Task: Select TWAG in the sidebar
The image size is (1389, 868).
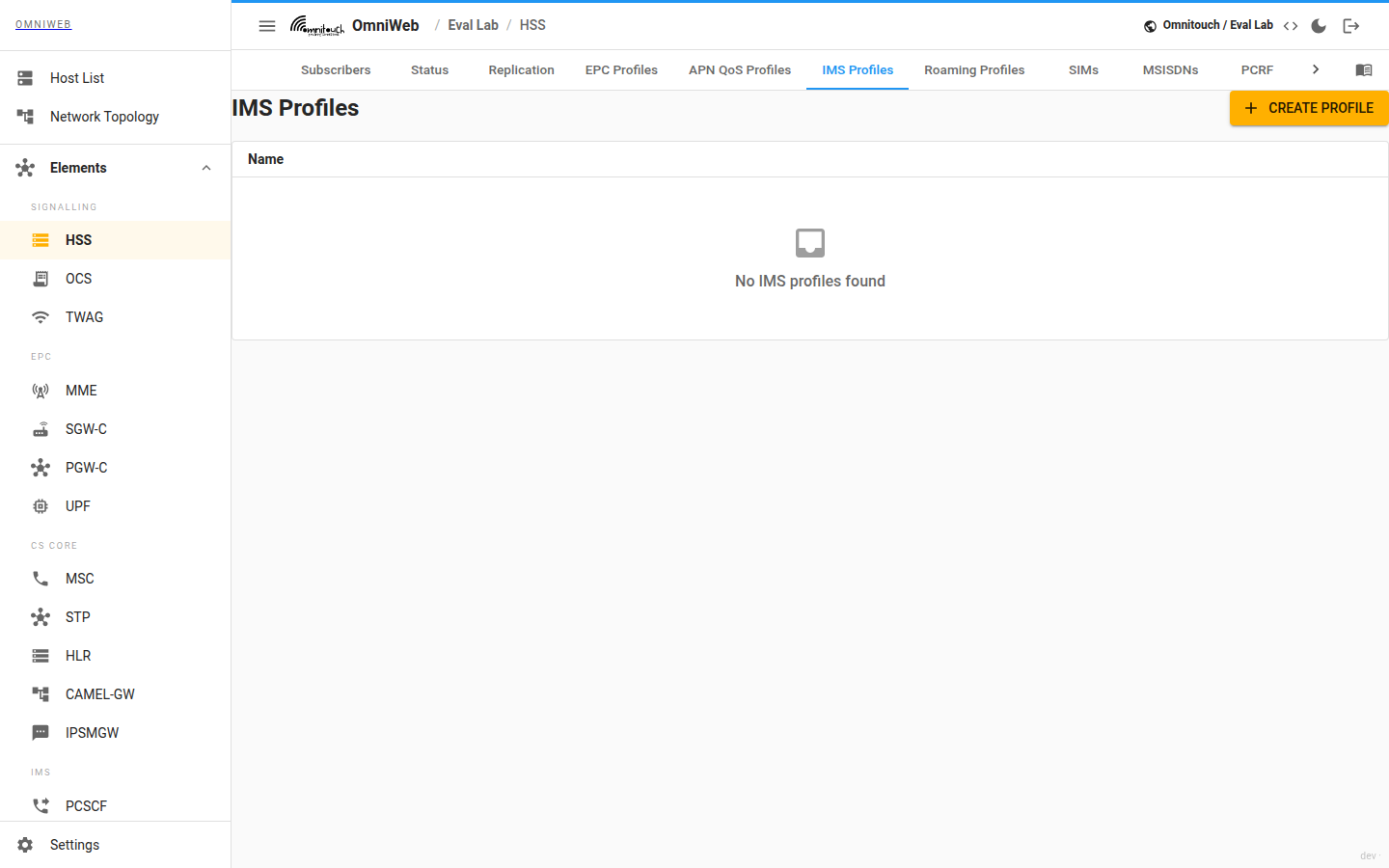Action: point(116,317)
